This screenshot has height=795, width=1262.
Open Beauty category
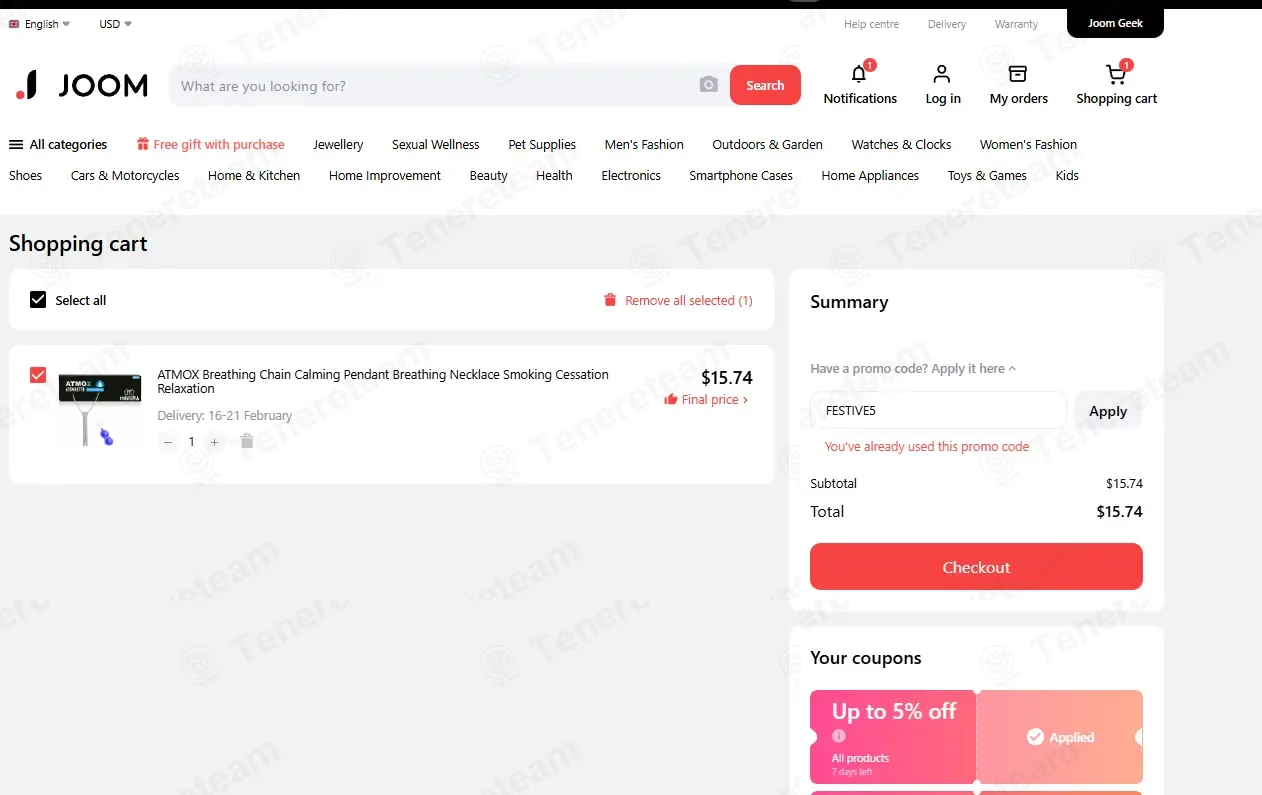[489, 175]
